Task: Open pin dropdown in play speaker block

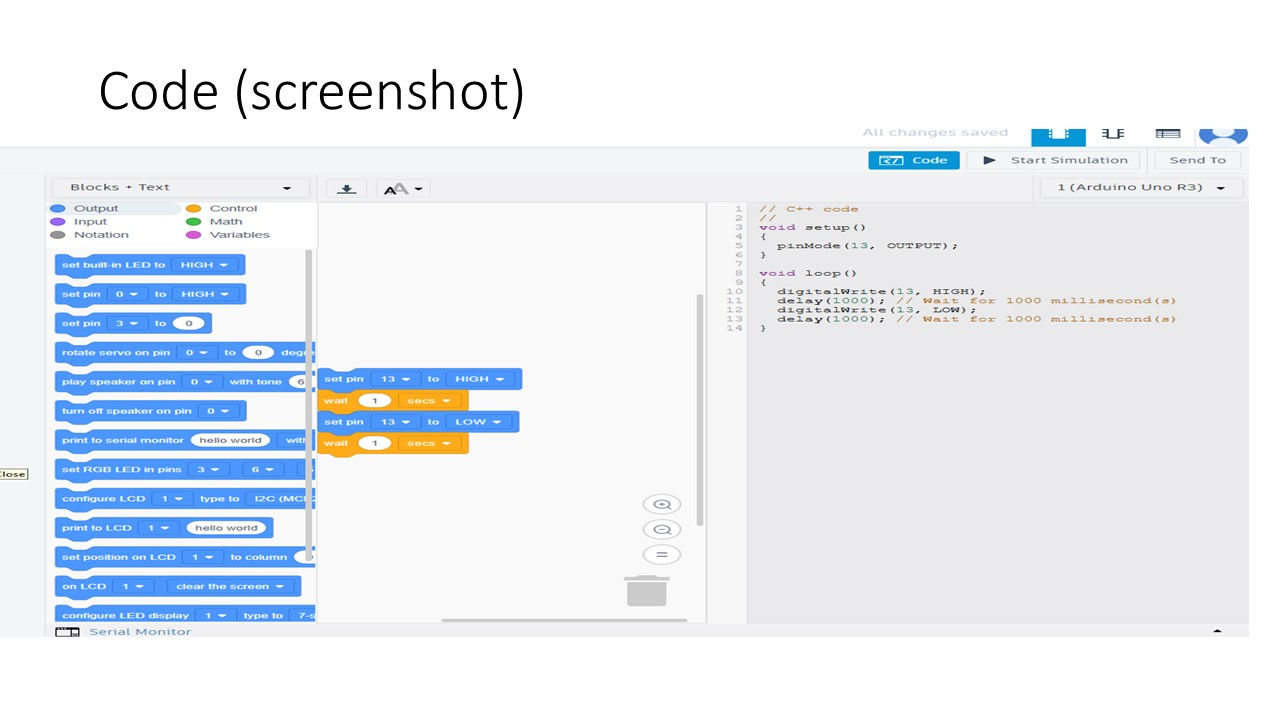Action: (x=202, y=382)
